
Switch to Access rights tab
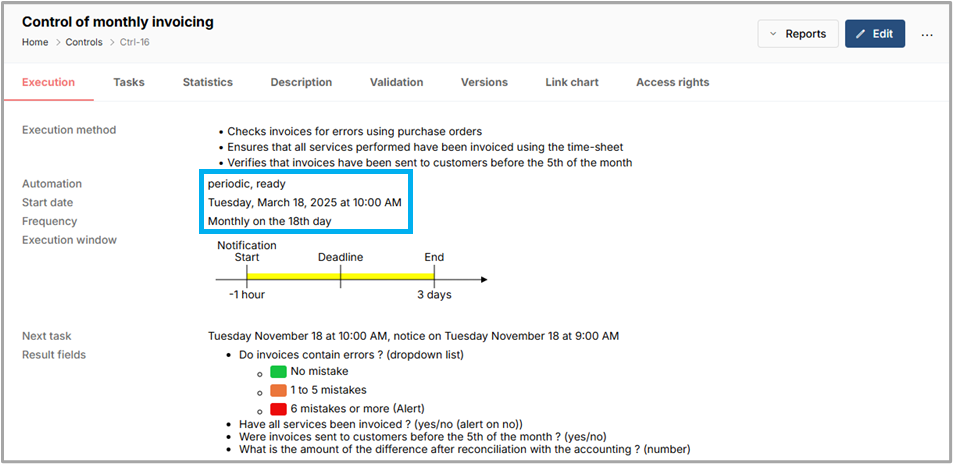[x=672, y=82]
